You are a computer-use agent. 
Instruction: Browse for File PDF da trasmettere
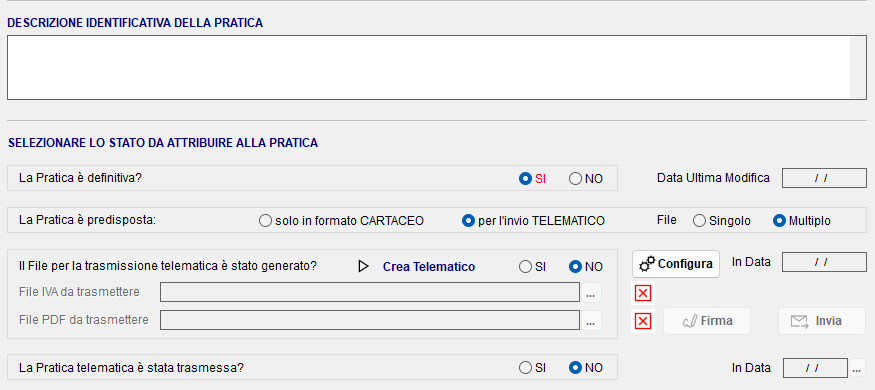pos(592,320)
